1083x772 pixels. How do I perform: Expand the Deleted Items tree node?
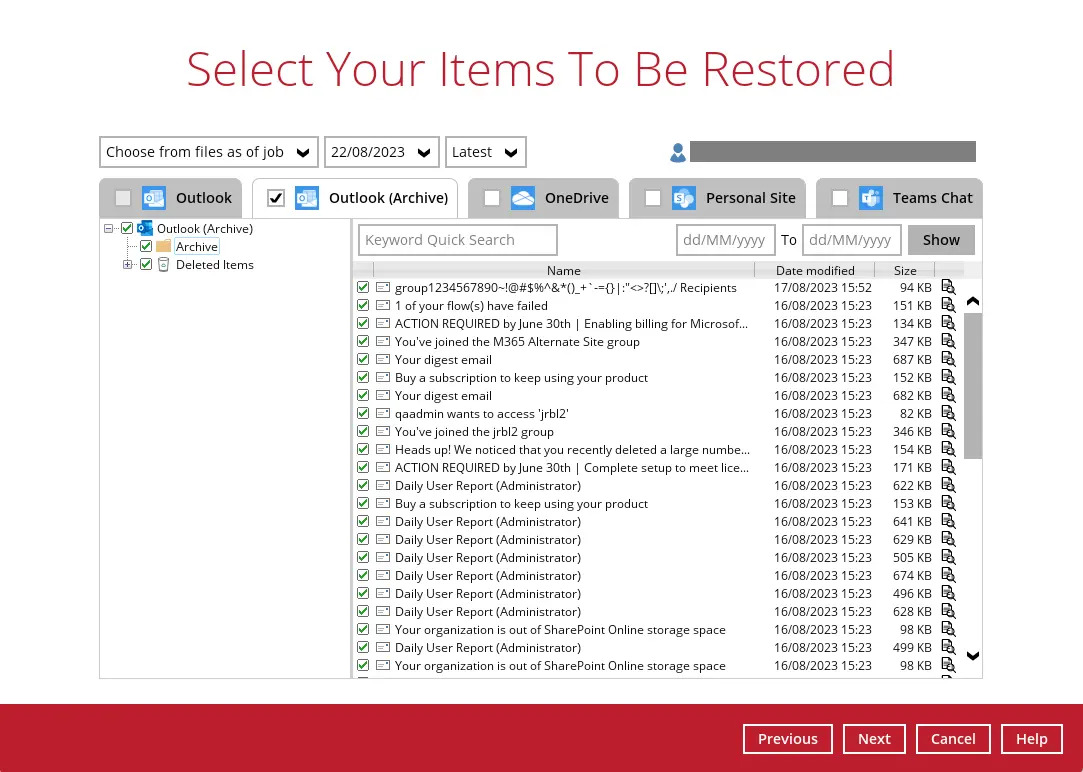point(127,264)
